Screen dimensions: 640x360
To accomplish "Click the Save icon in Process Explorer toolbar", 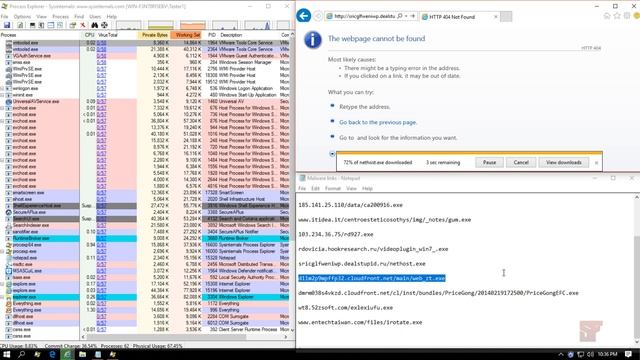I will [7, 25].
